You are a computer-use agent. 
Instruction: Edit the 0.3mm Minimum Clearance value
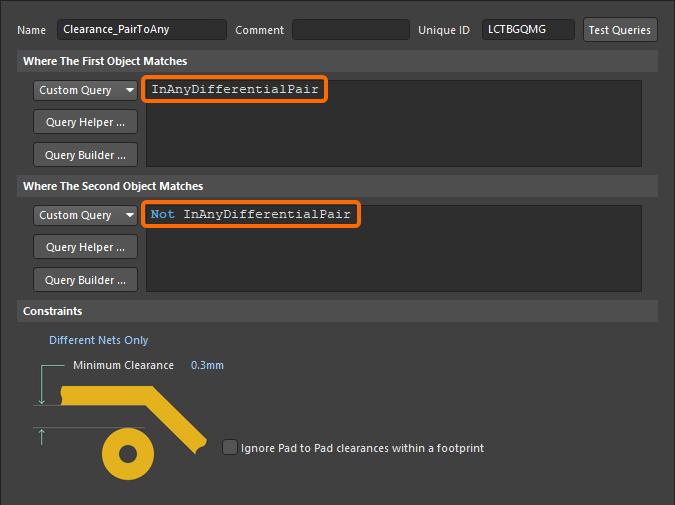[x=207, y=365]
